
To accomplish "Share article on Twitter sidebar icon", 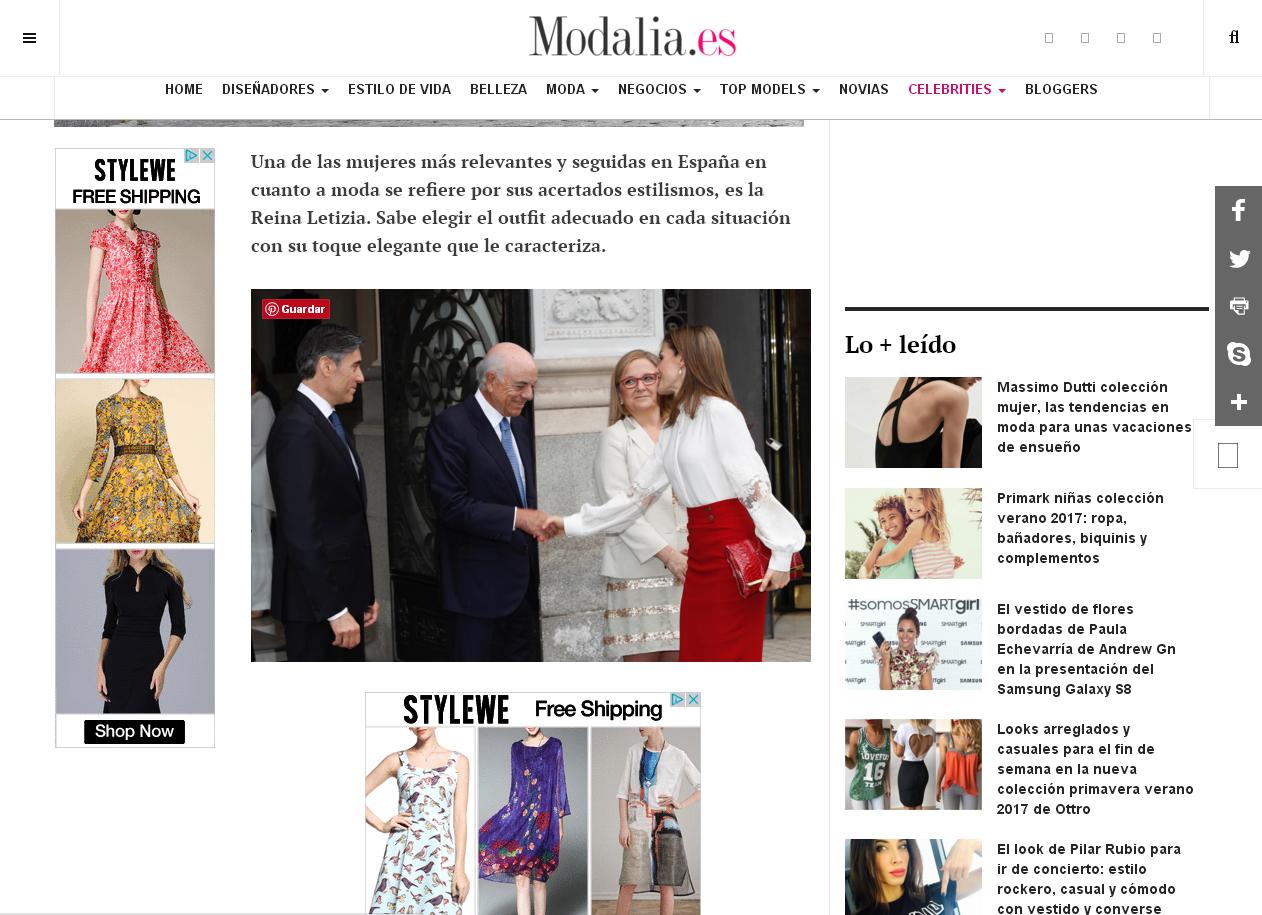I will click(x=1238, y=258).
